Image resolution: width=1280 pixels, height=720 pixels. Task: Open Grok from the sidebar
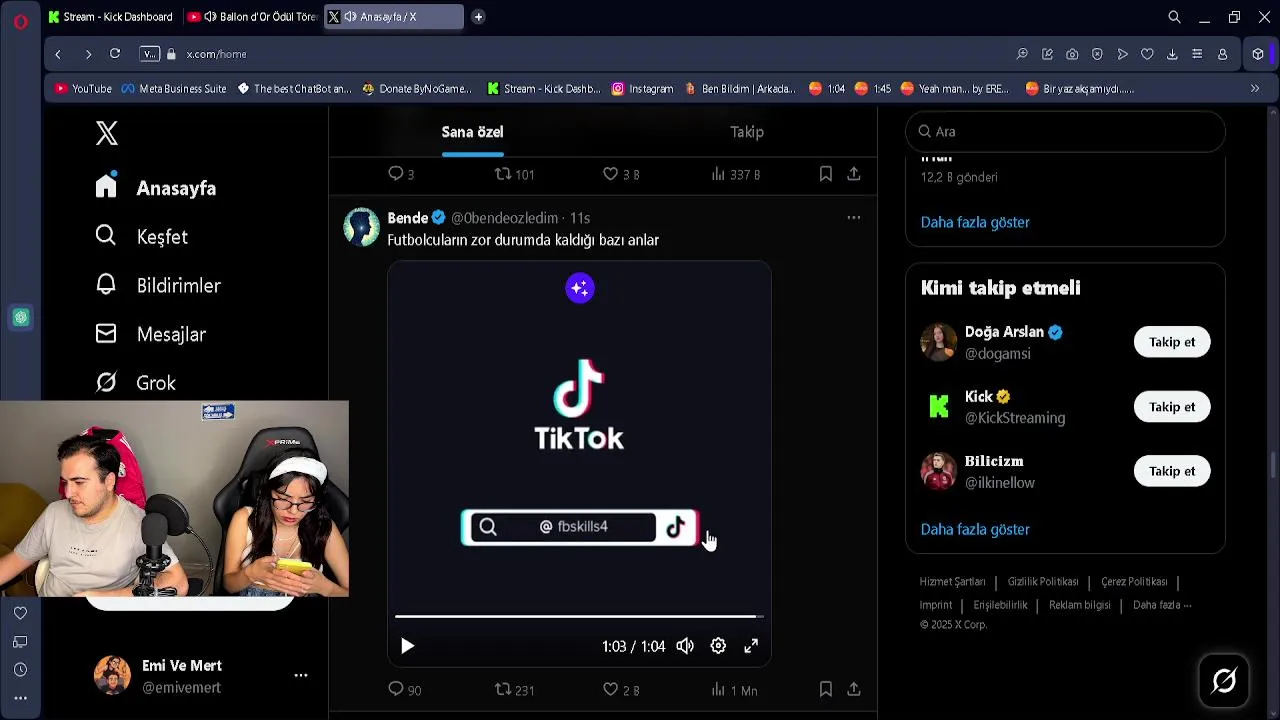136,383
